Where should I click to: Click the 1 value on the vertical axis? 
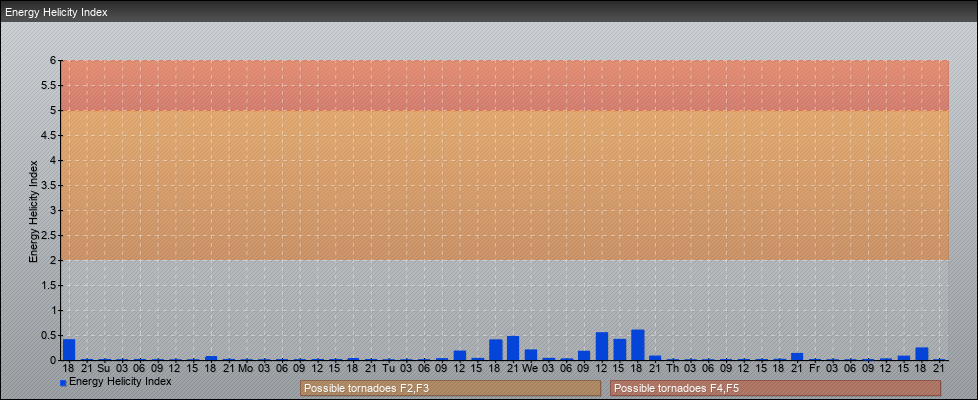[53, 310]
